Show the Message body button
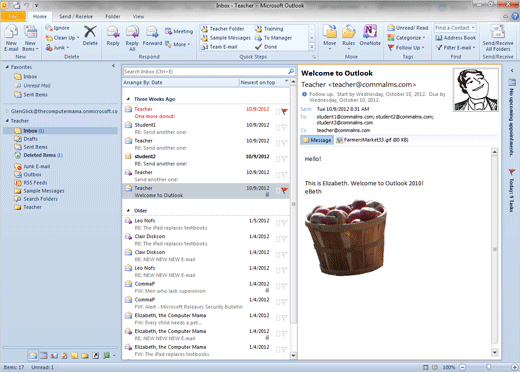 point(317,140)
